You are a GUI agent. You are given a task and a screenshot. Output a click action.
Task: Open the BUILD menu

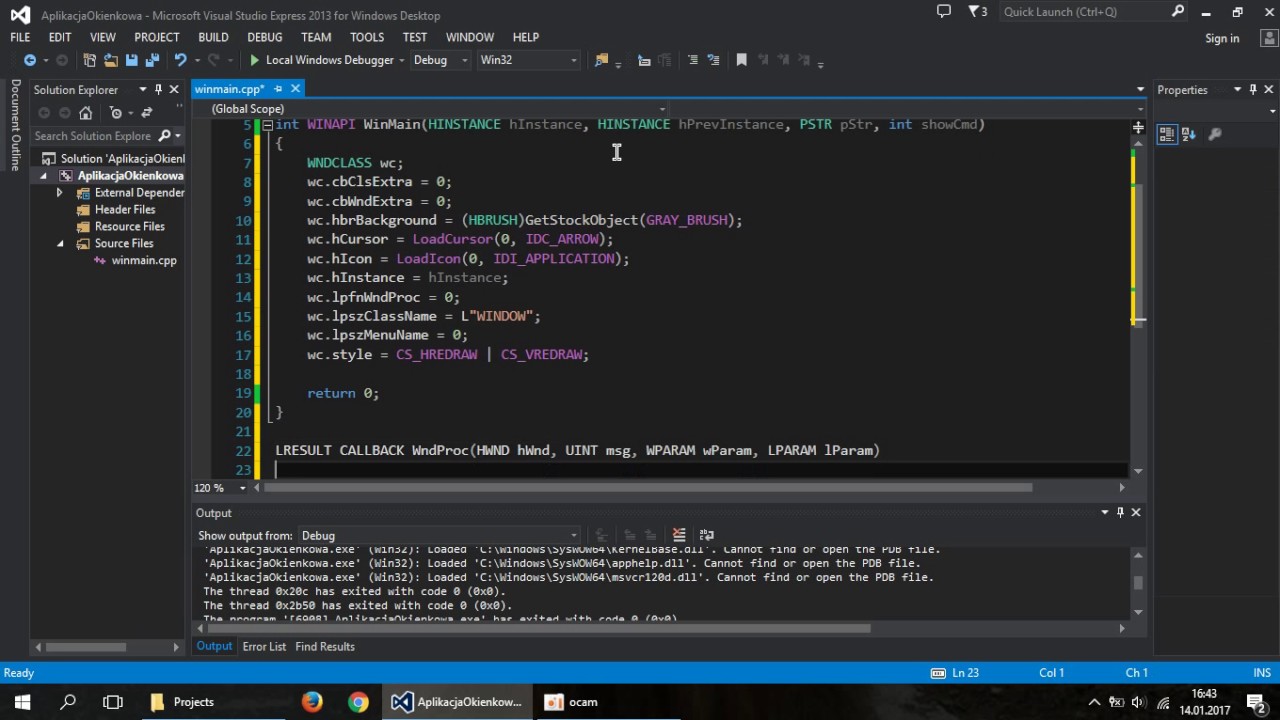(x=213, y=37)
